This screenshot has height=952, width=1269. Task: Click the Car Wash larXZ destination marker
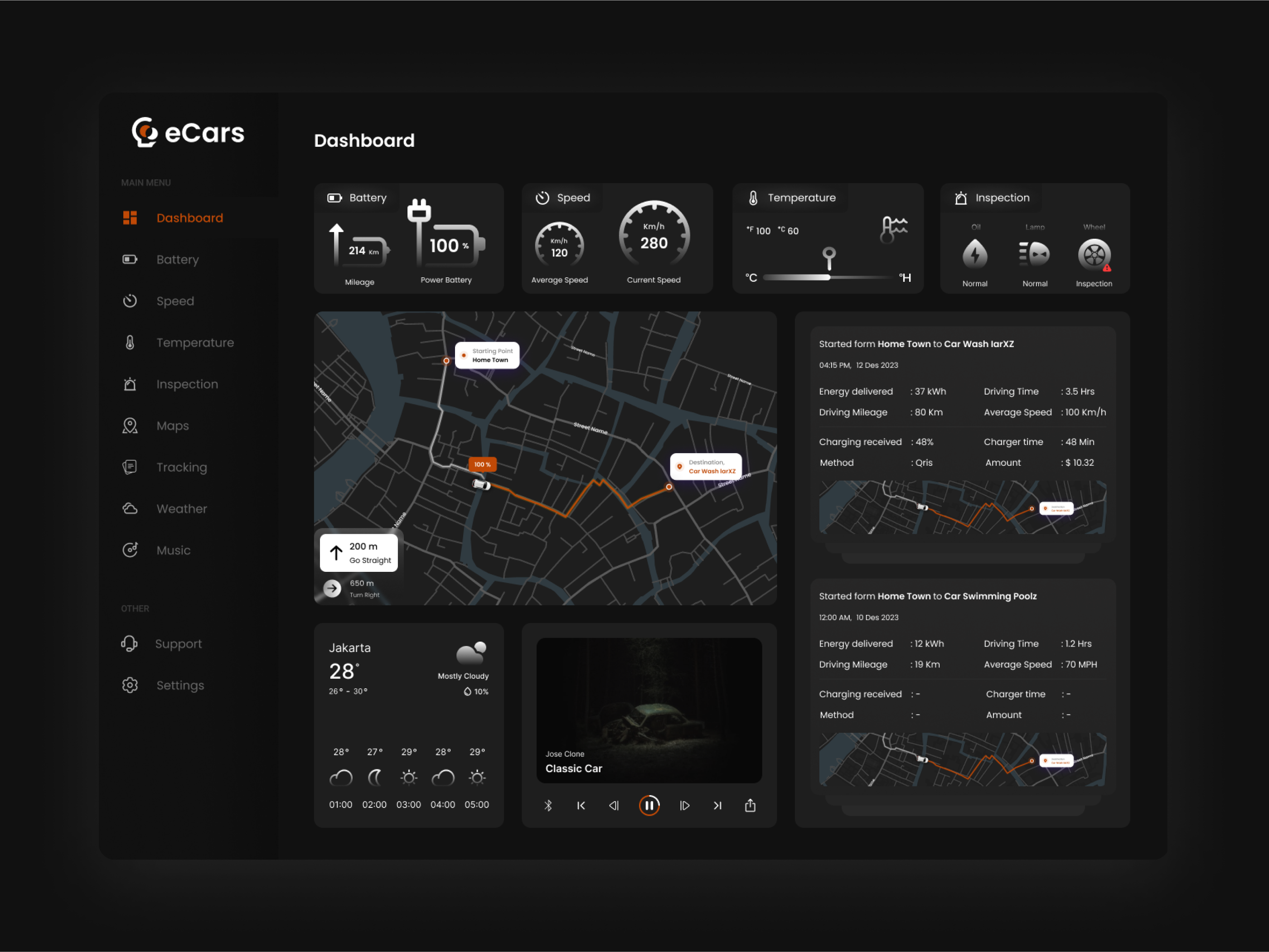click(706, 466)
